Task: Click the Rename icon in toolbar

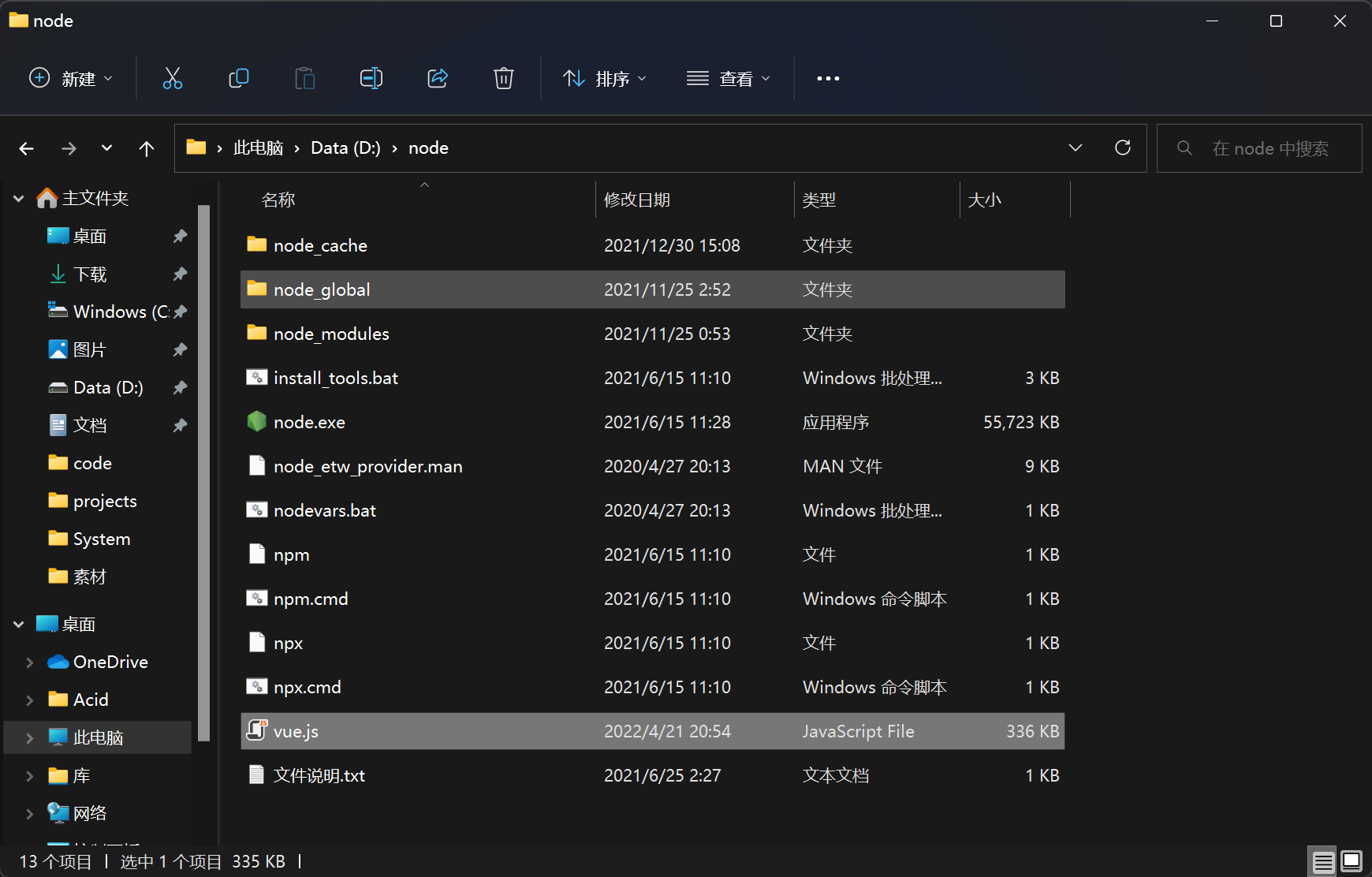Action: coord(371,78)
